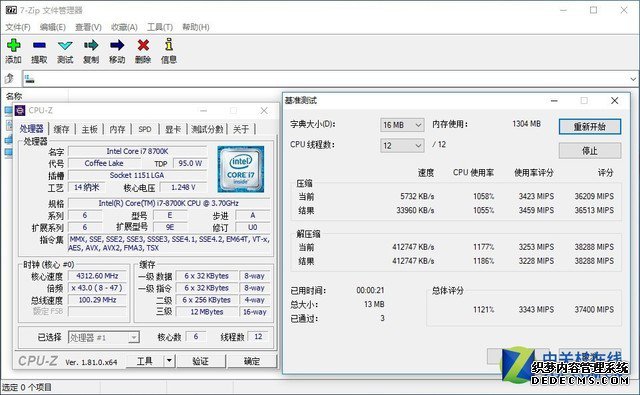640x395 pixels.
Task: Switch to CPU-Z Mainboard (主板) tab
Action: tap(89, 129)
